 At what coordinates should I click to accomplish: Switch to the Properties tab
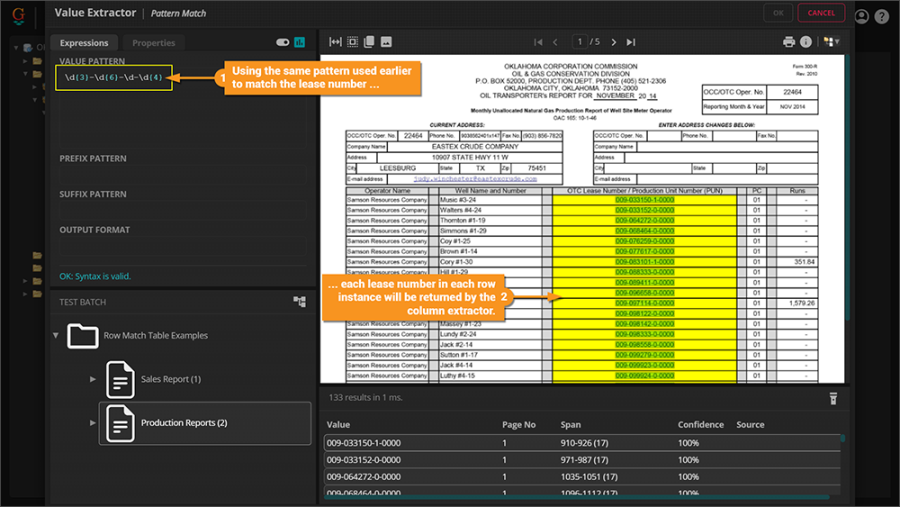(x=153, y=43)
